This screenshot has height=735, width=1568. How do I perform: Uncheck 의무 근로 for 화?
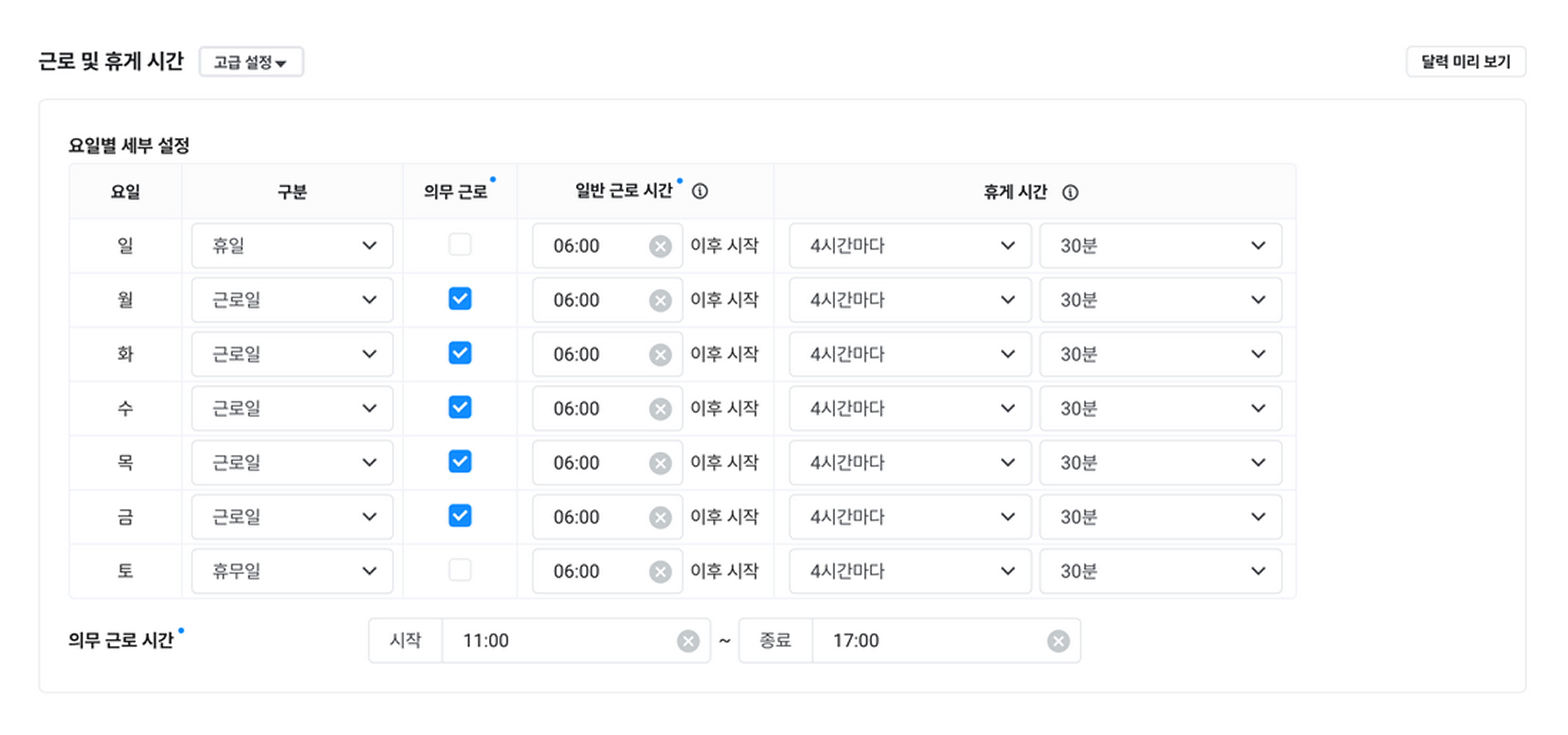pos(459,353)
